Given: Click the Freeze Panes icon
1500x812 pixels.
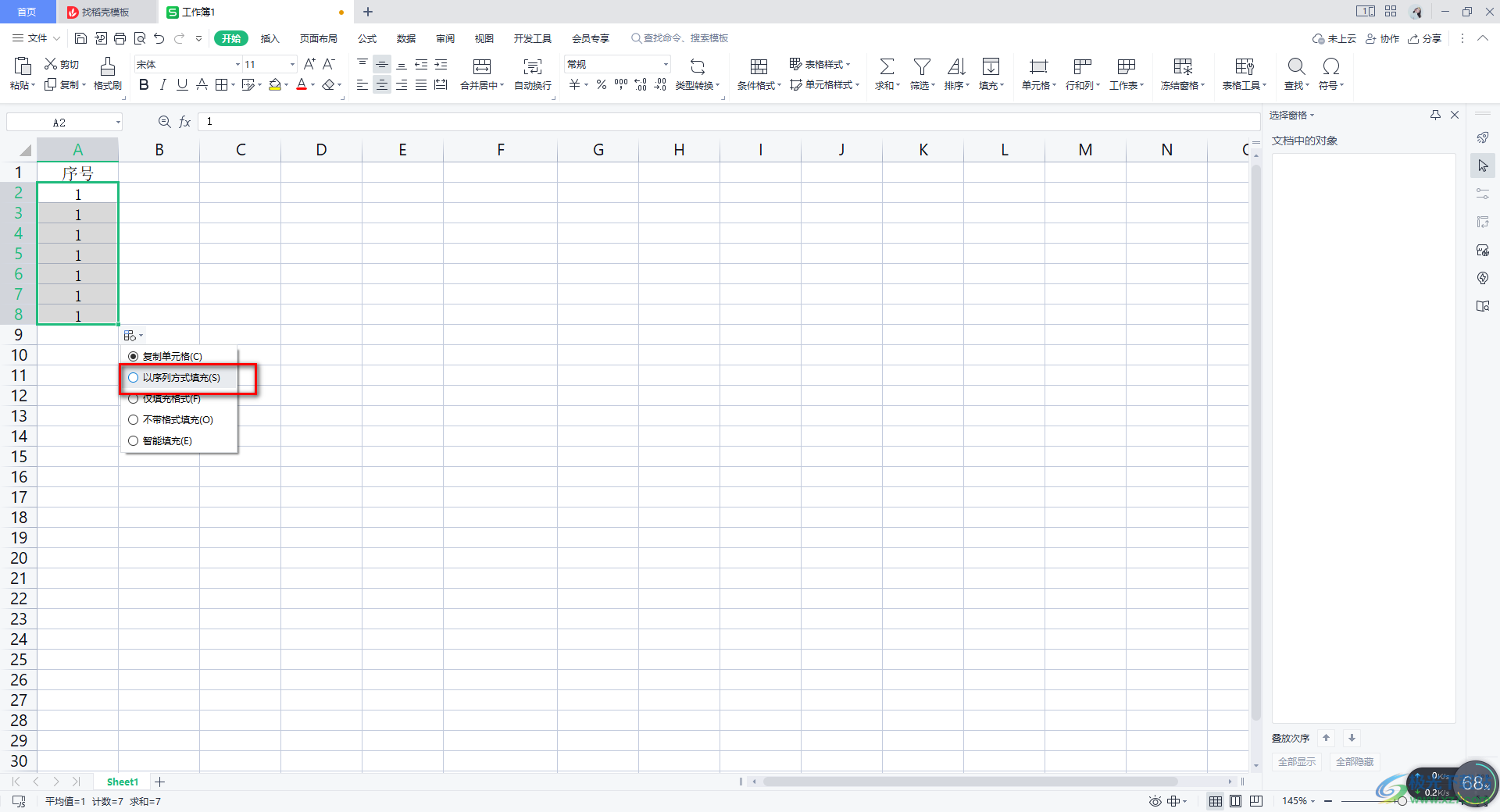Looking at the screenshot, I should (1183, 66).
